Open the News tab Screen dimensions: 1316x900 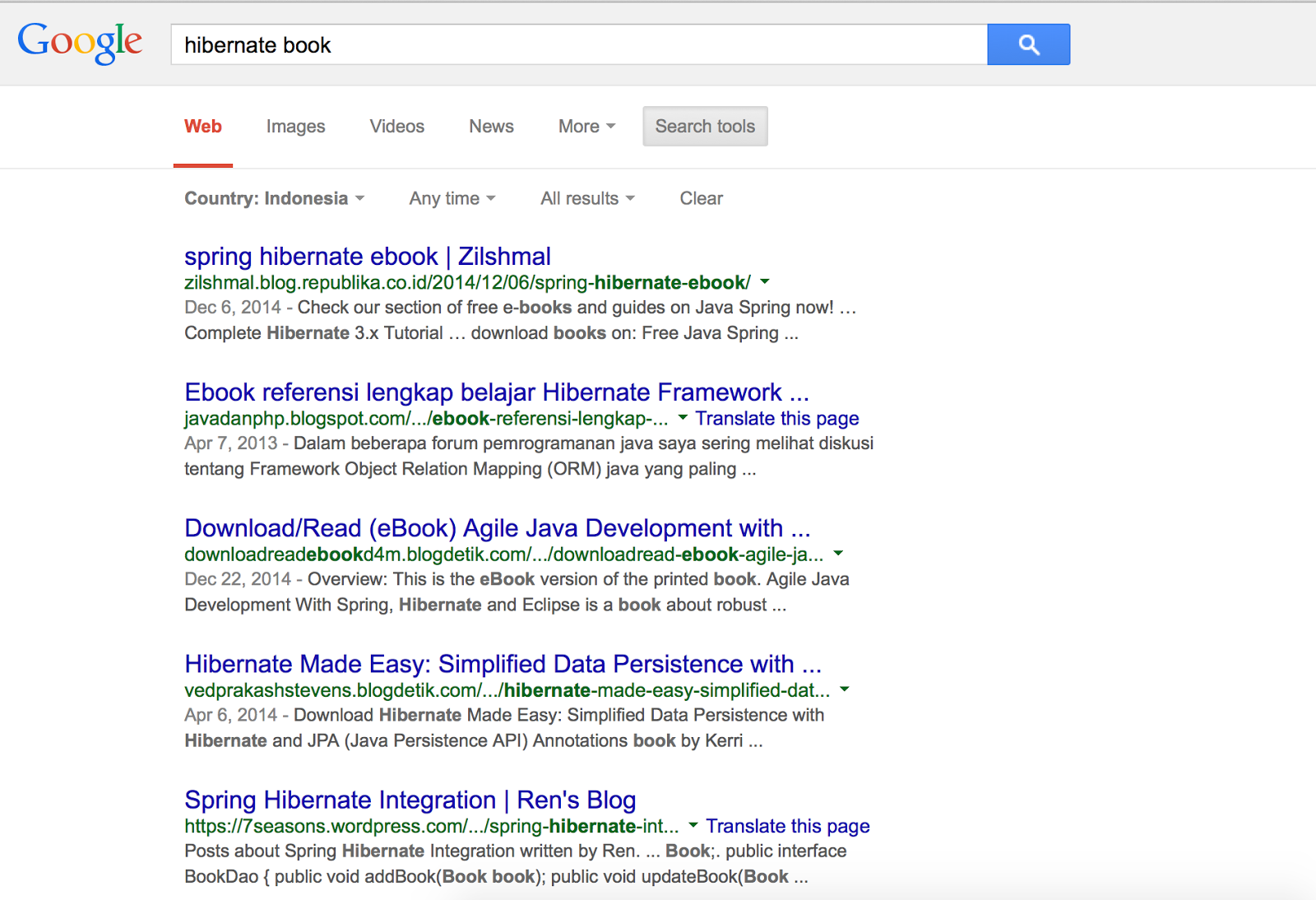point(491,127)
